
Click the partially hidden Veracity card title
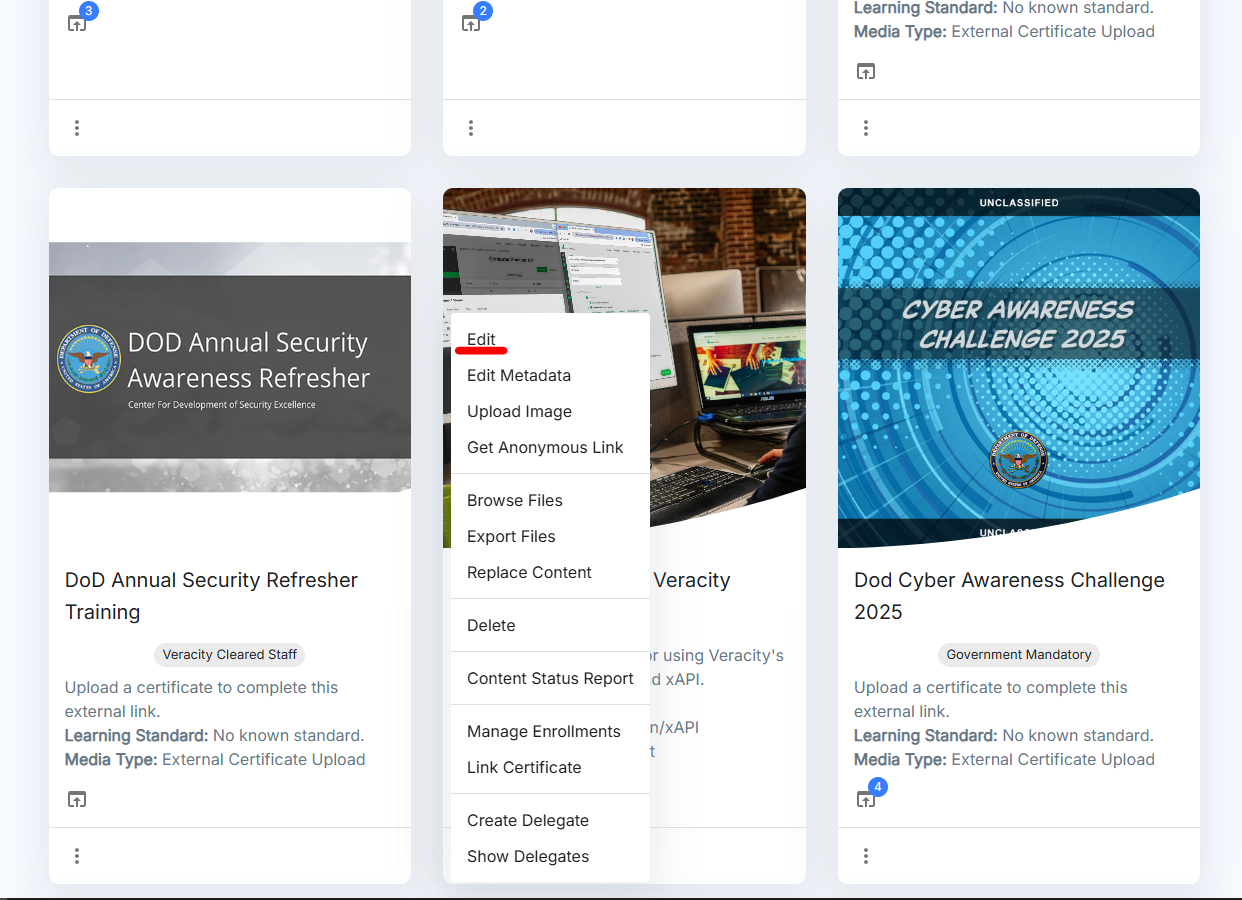point(692,580)
